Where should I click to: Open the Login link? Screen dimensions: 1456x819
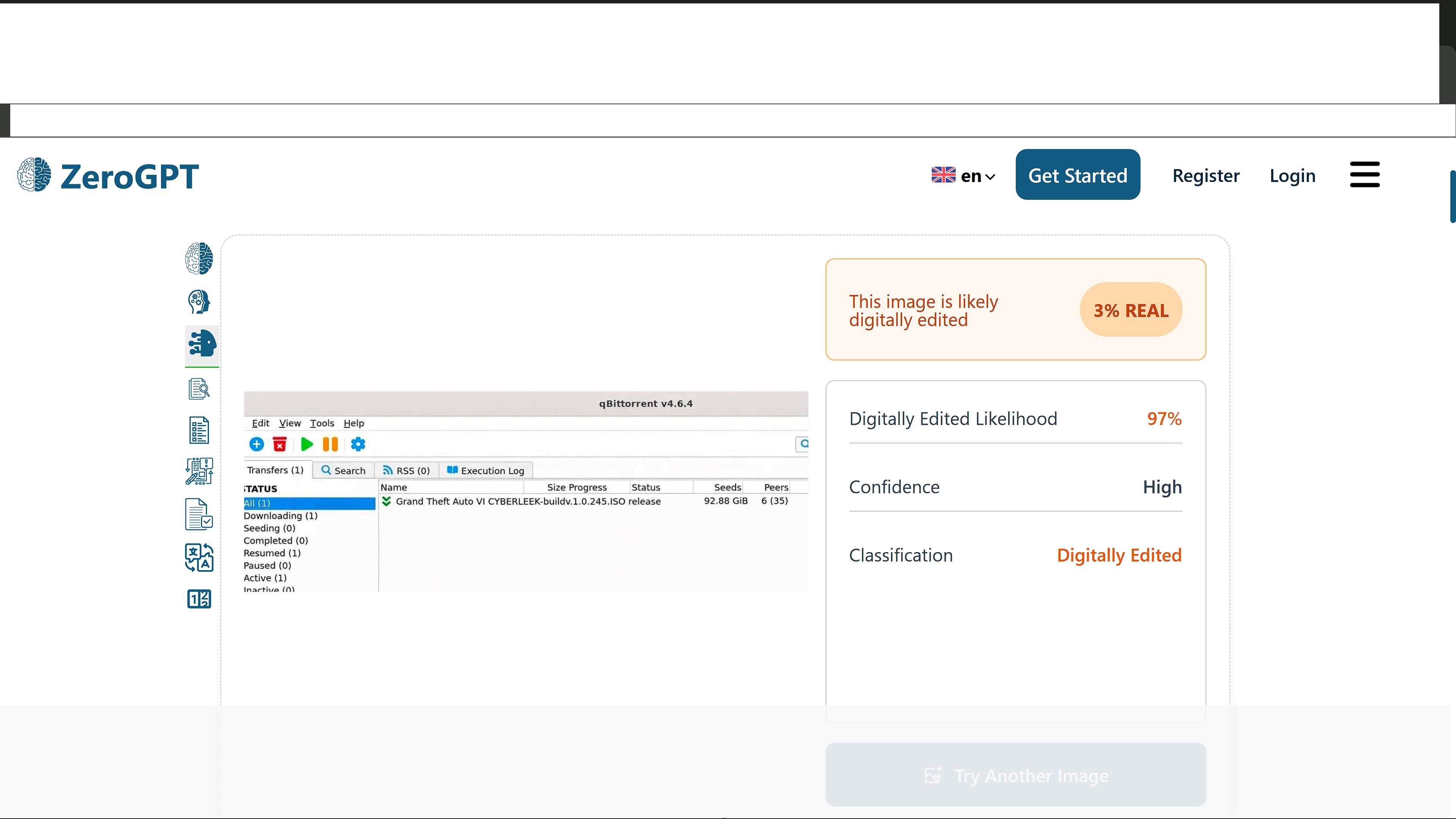[x=1292, y=176]
